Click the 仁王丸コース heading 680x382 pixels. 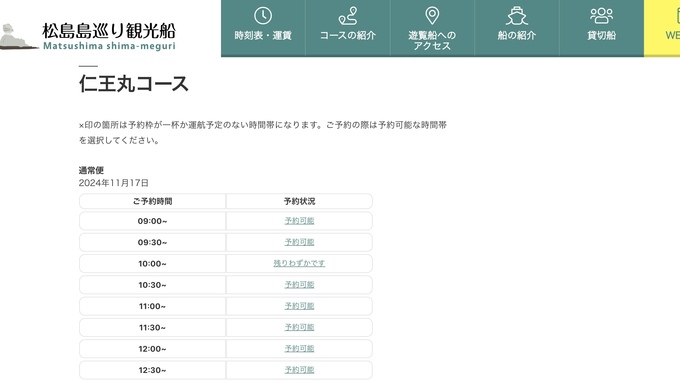[x=134, y=83]
